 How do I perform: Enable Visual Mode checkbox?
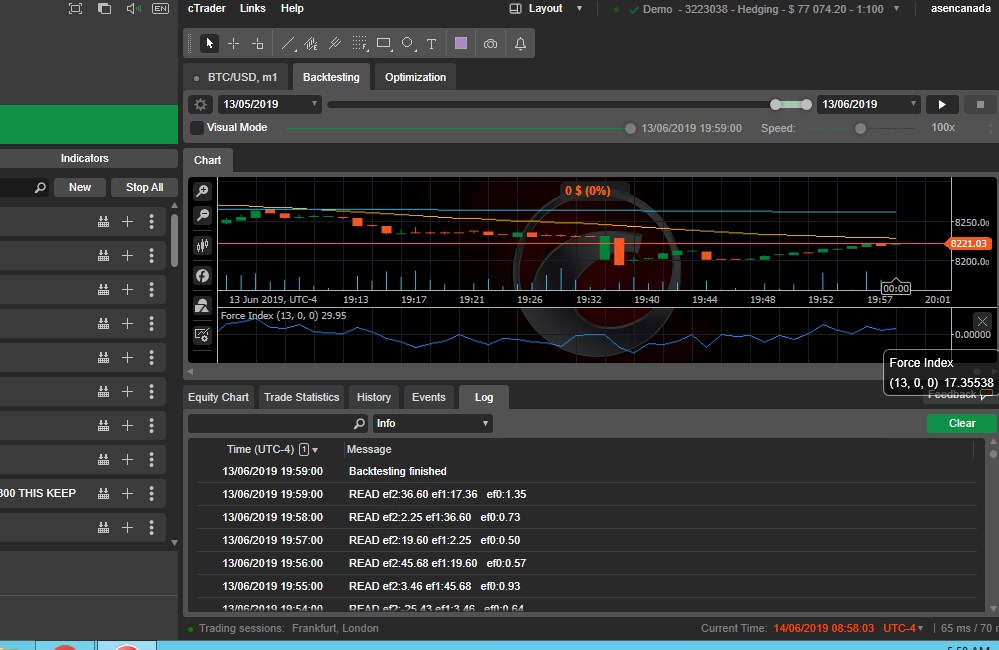(x=197, y=127)
